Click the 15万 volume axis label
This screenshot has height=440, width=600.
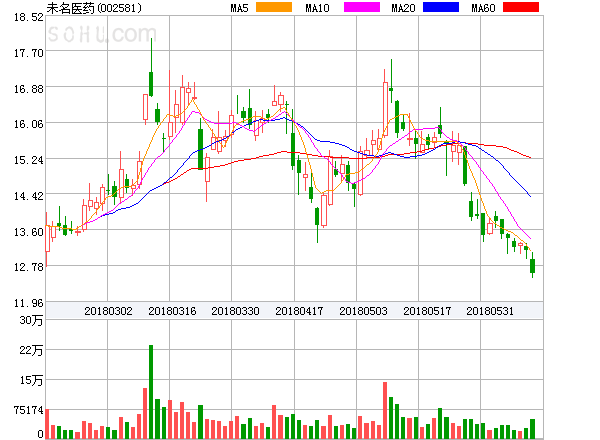point(31,380)
